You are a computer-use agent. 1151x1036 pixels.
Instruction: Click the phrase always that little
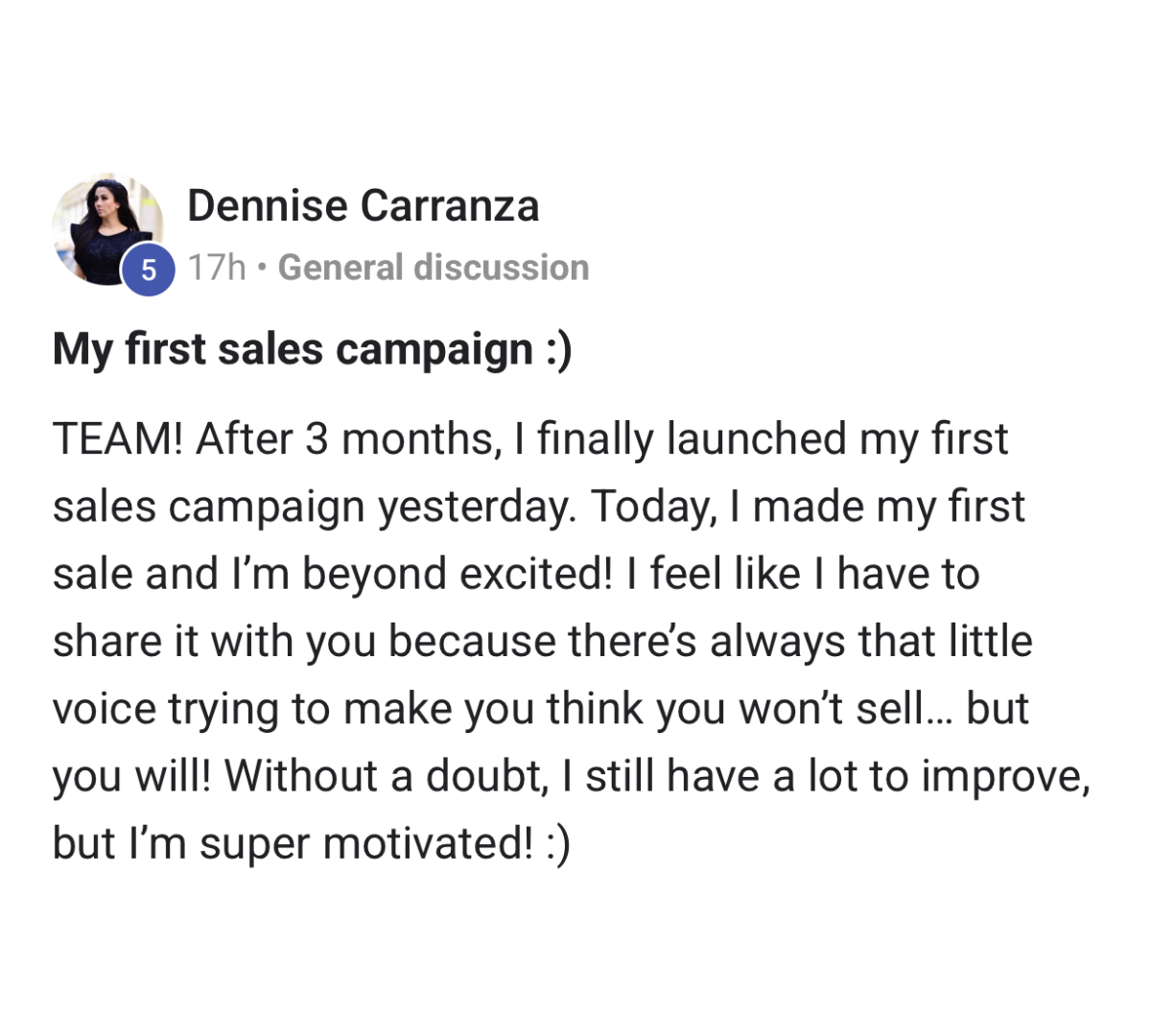tap(871, 642)
